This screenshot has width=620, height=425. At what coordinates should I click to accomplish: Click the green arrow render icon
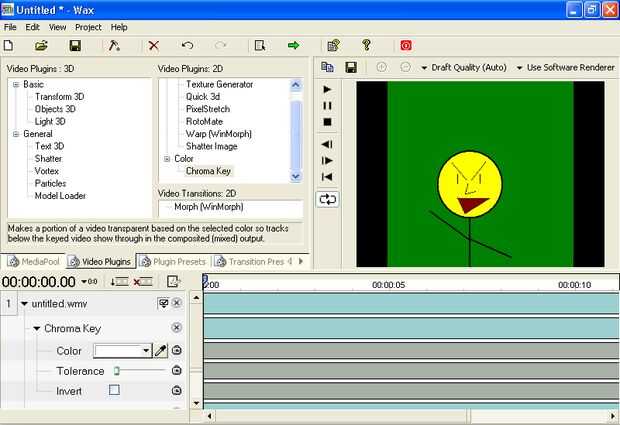tap(293, 45)
